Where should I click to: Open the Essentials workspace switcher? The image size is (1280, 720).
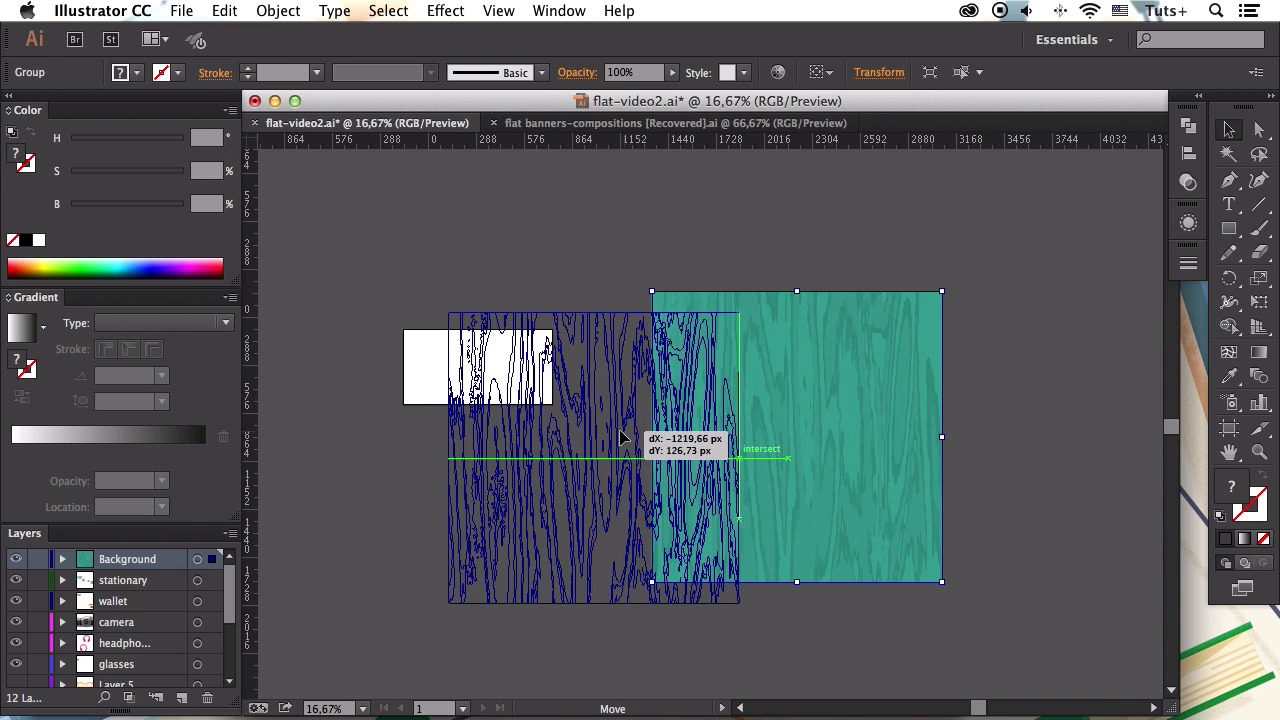[x=1074, y=39]
